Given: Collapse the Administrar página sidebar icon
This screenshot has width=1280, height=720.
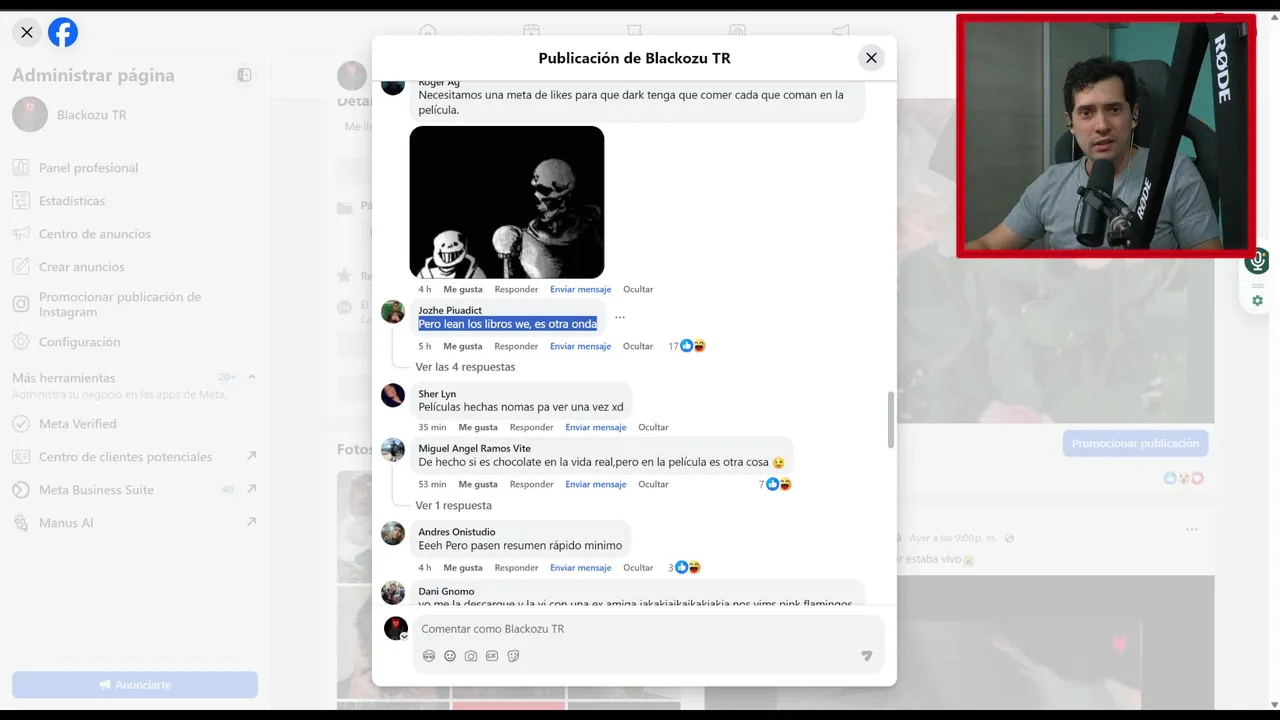Looking at the screenshot, I should click(x=244, y=75).
